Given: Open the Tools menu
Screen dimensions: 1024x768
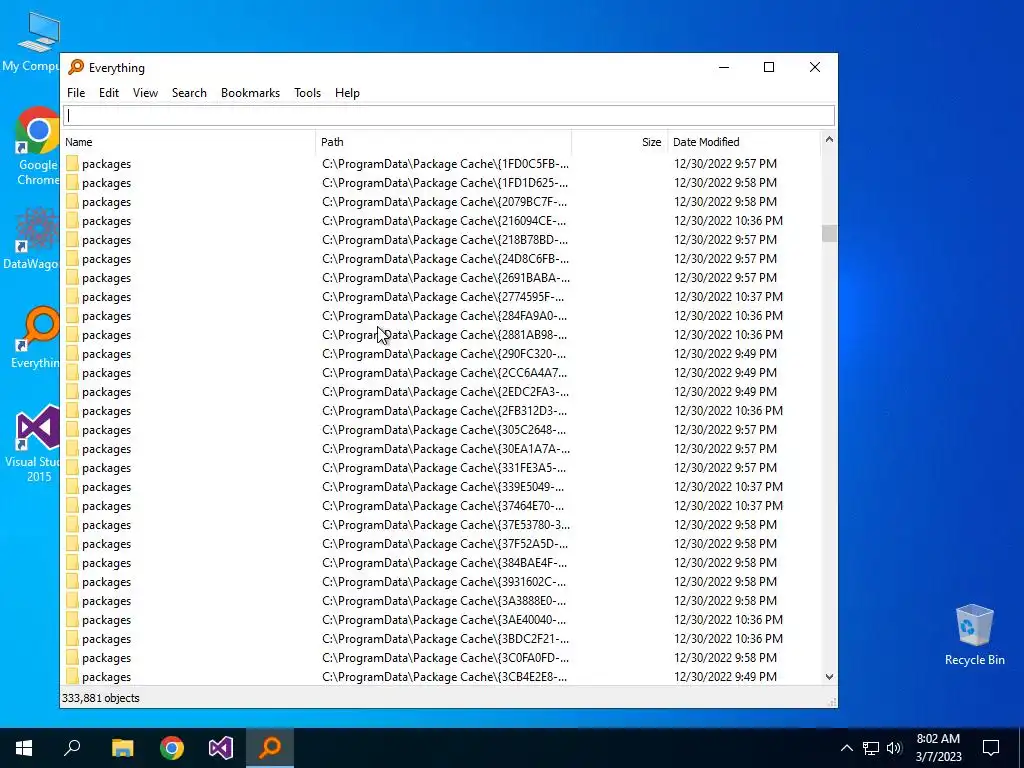Looking at the screenshot, I should pyautogui.click(x=307, y=93).
